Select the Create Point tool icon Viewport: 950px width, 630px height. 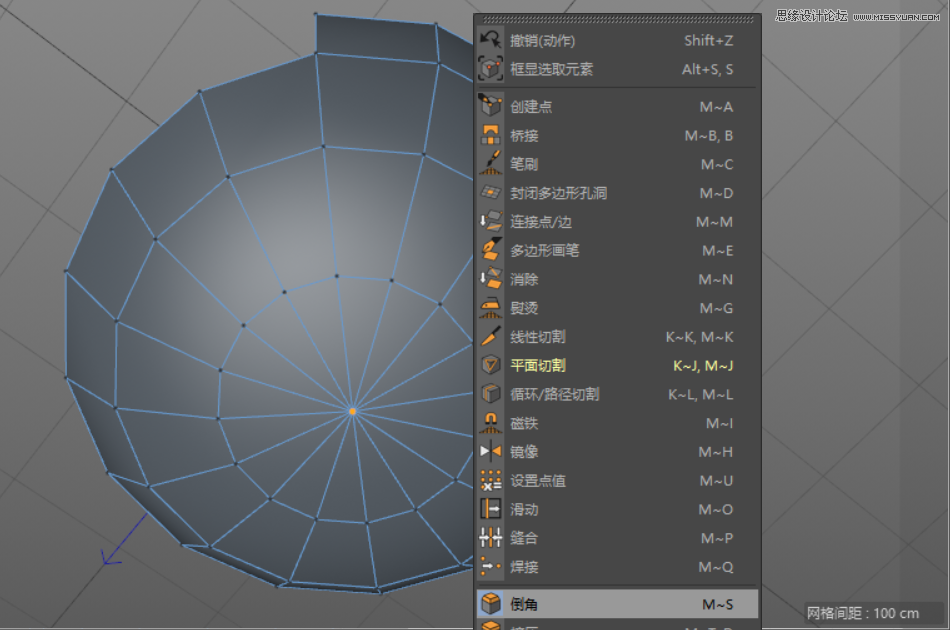point(490,106)
